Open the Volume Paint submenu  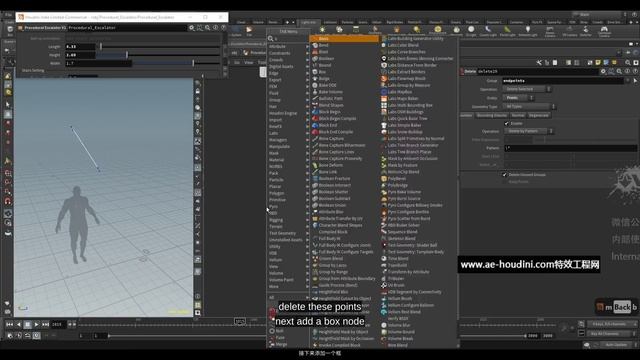(x=288, y=280)
